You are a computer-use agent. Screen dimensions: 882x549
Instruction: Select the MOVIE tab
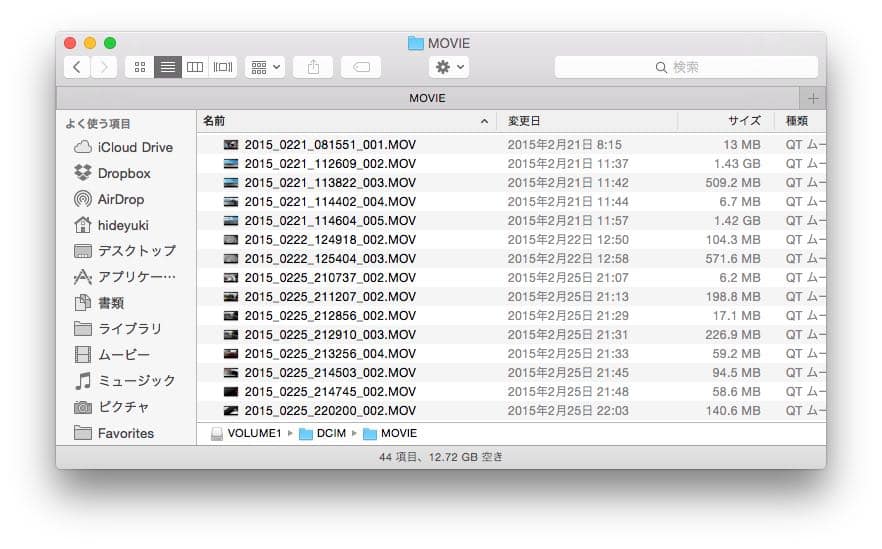tap(427, 98)
